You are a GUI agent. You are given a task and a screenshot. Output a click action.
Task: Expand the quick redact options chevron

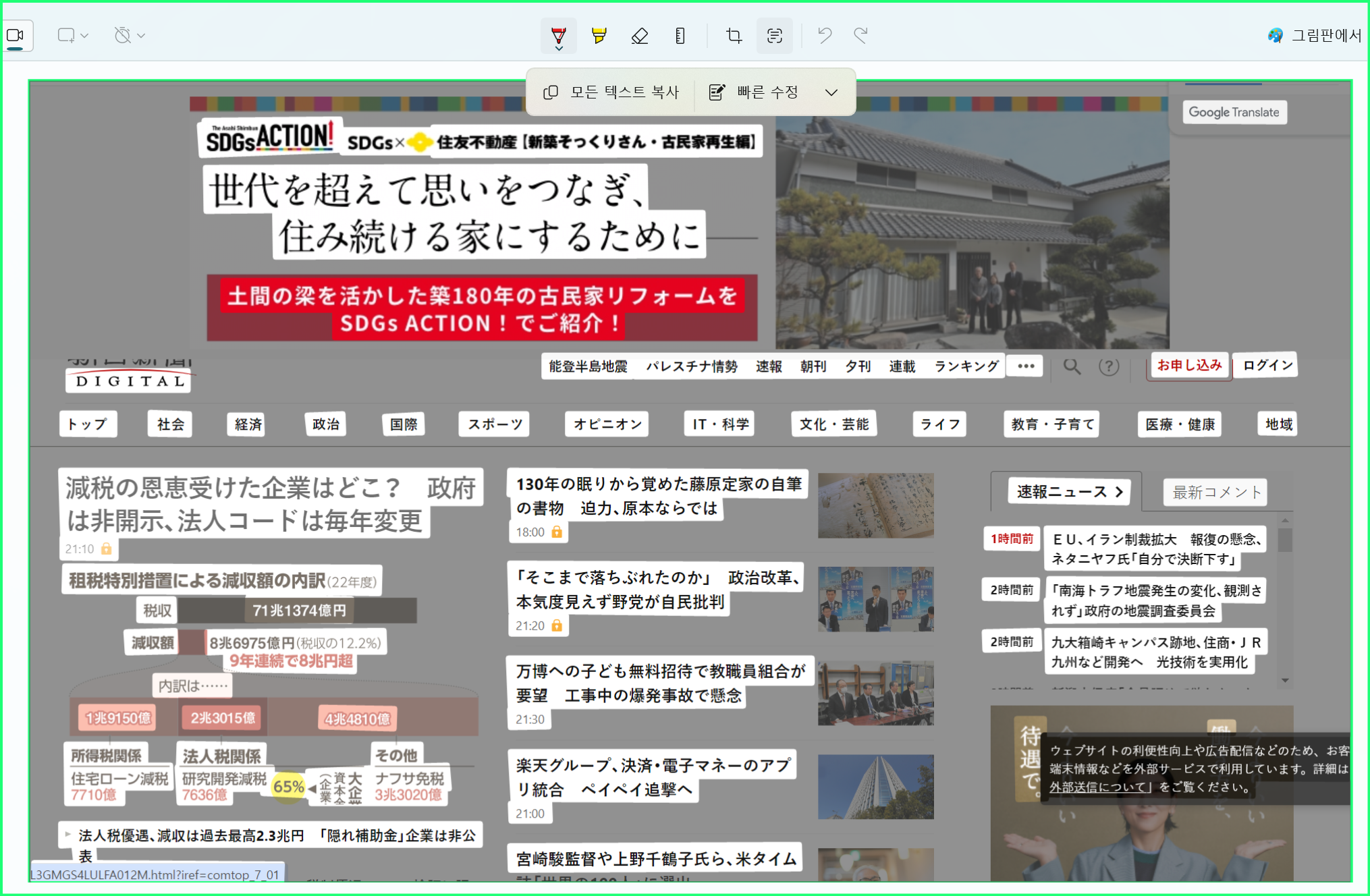pyautogui.click(x=831, y=92)
